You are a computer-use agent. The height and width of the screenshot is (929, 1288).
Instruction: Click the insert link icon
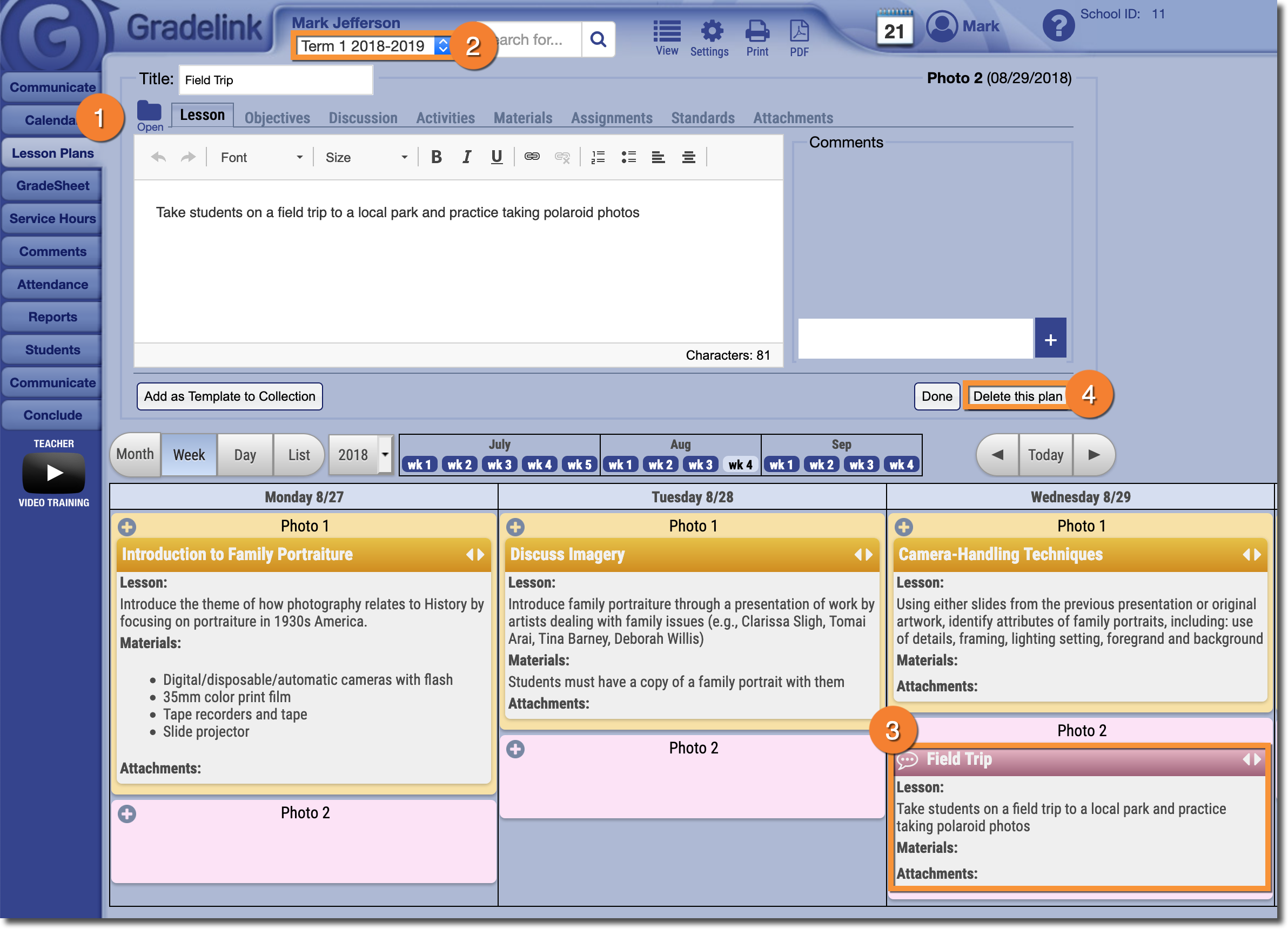coord(532,157)
